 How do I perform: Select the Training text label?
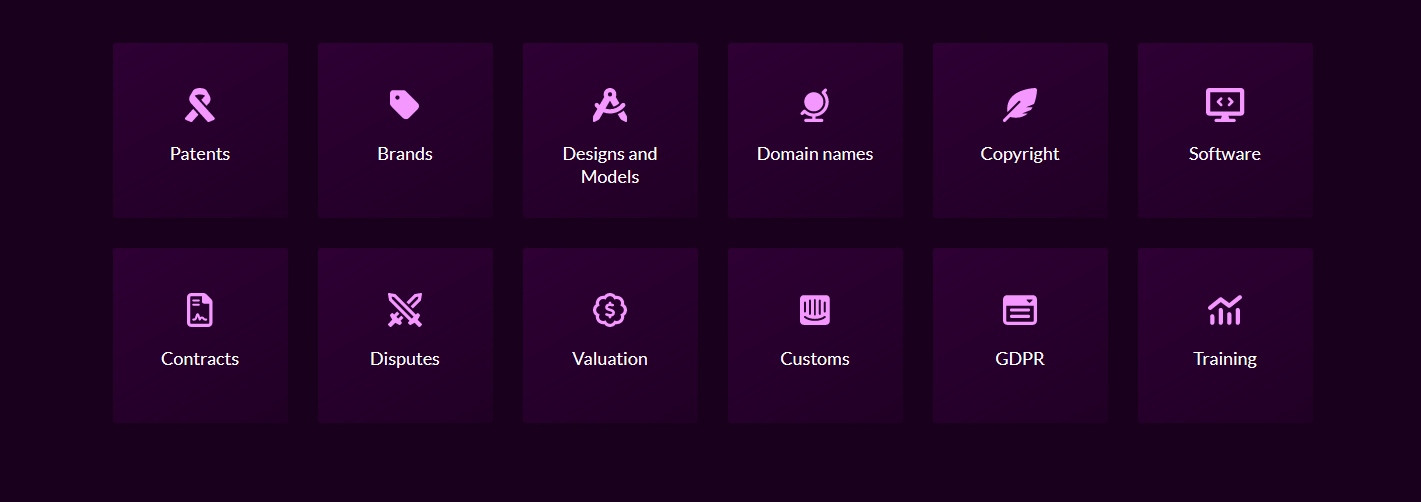1225,359
